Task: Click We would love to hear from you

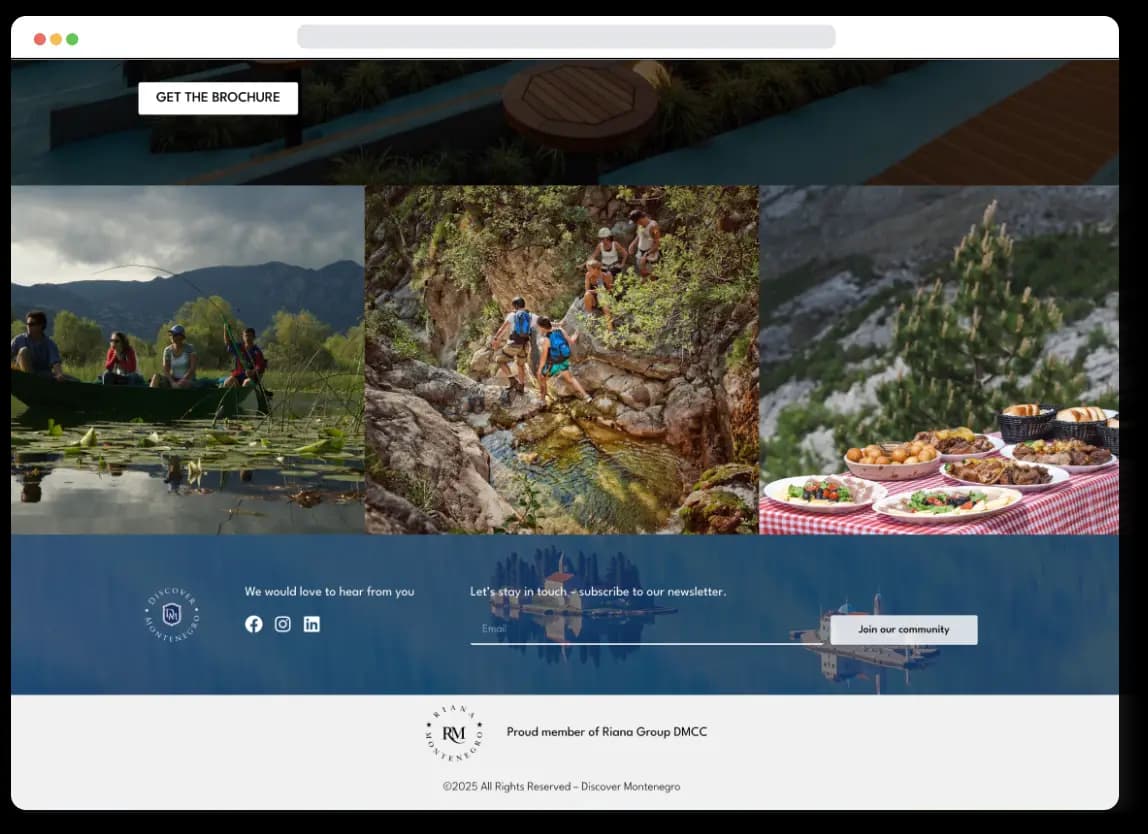Action: 329,592
